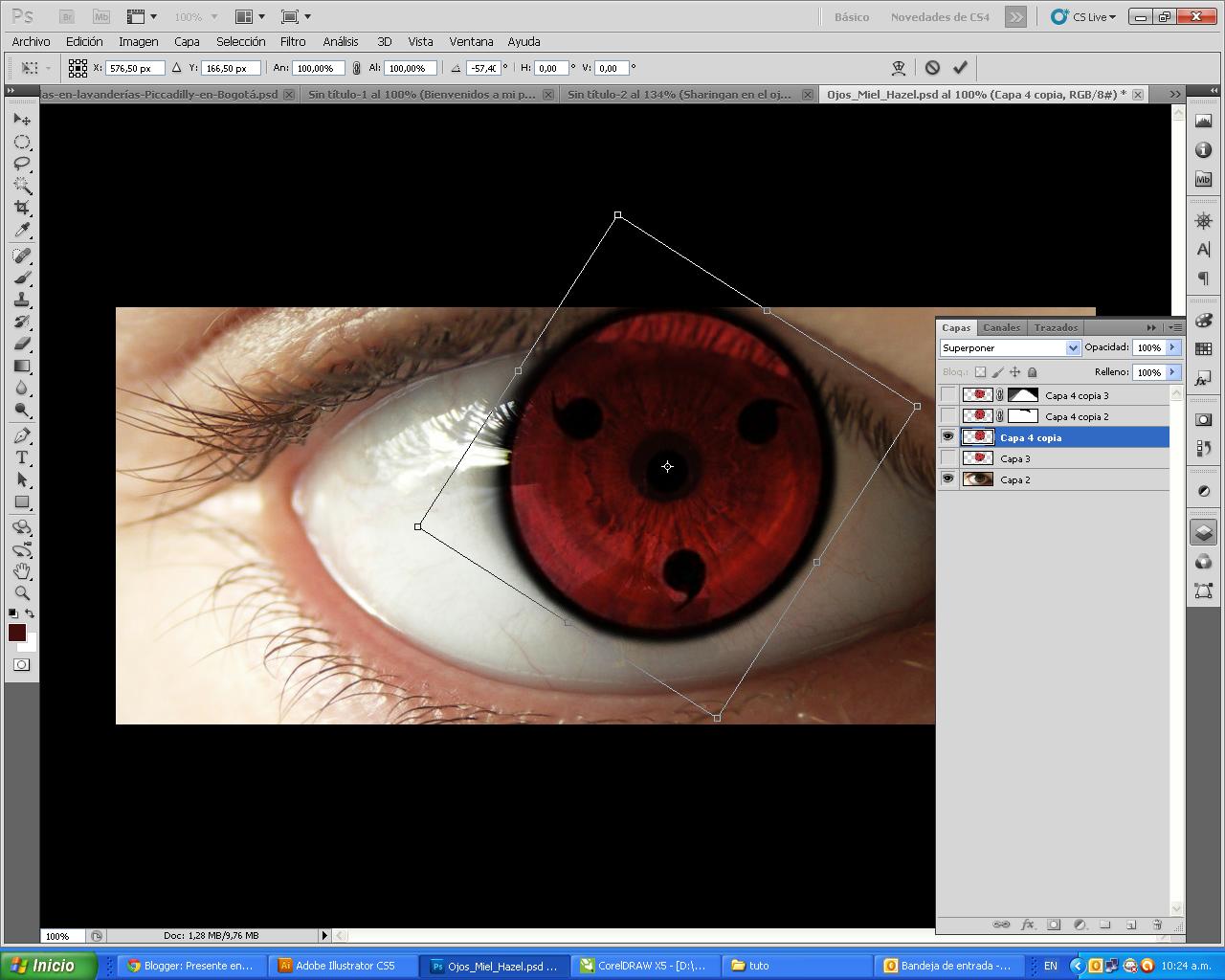Select the Eyedropper tool
Viewport: 1225px width, 980px height.
pos(22,230)
